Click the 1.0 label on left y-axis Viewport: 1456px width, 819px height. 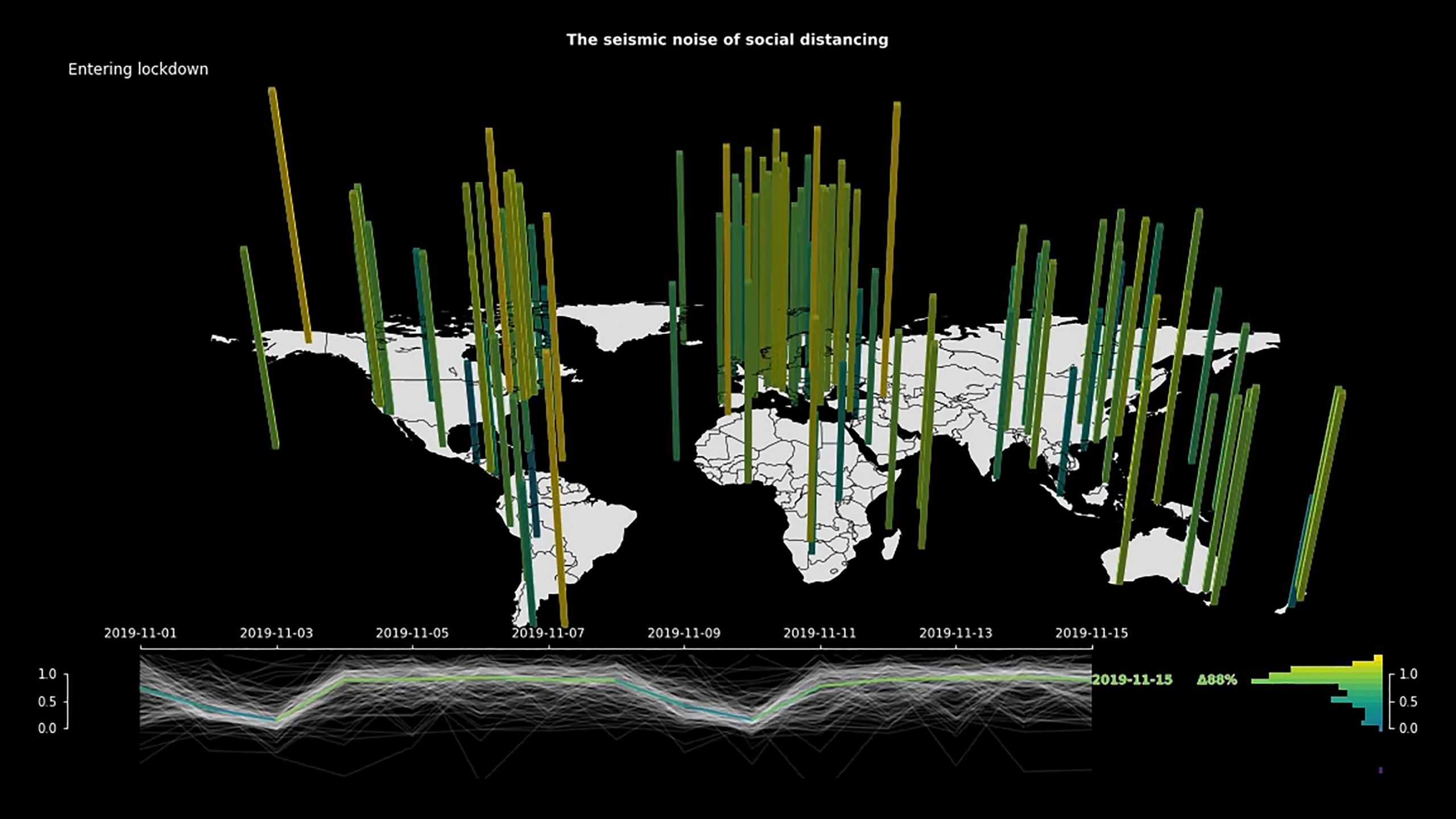(x=47, y=675)
